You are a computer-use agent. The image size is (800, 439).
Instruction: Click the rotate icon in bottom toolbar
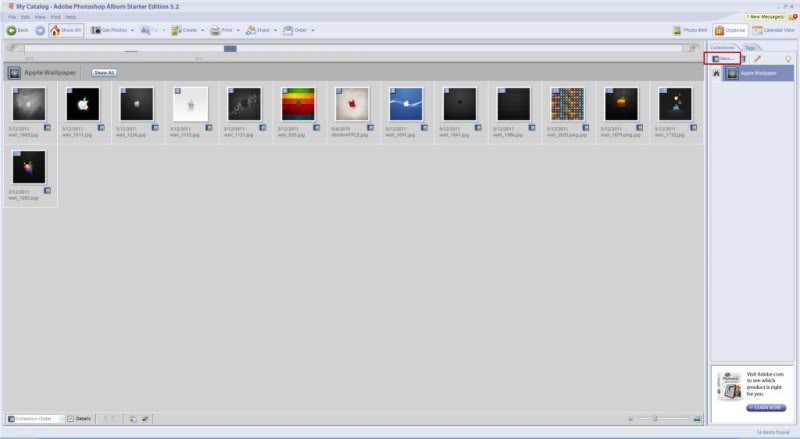click(x=133, y=419)
